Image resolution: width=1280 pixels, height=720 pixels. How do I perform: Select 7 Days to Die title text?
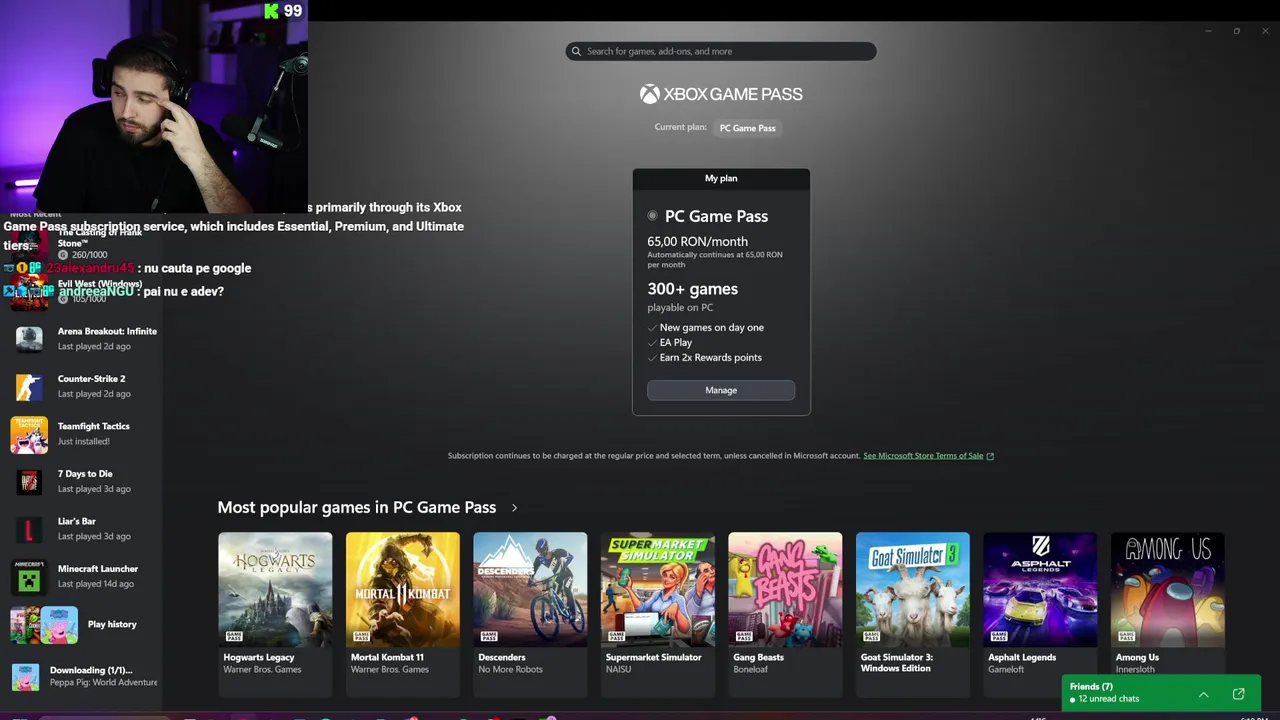(x=85, y=474)
